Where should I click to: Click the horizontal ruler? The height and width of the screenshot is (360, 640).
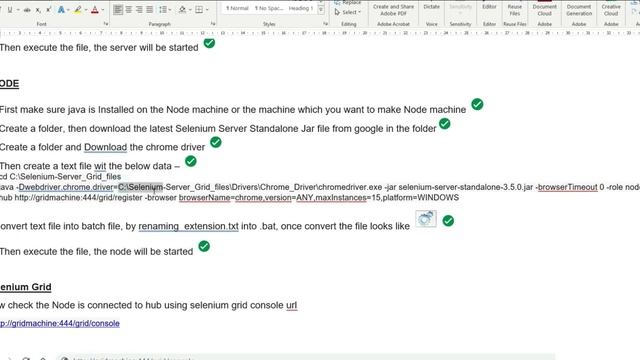(320, 33)
